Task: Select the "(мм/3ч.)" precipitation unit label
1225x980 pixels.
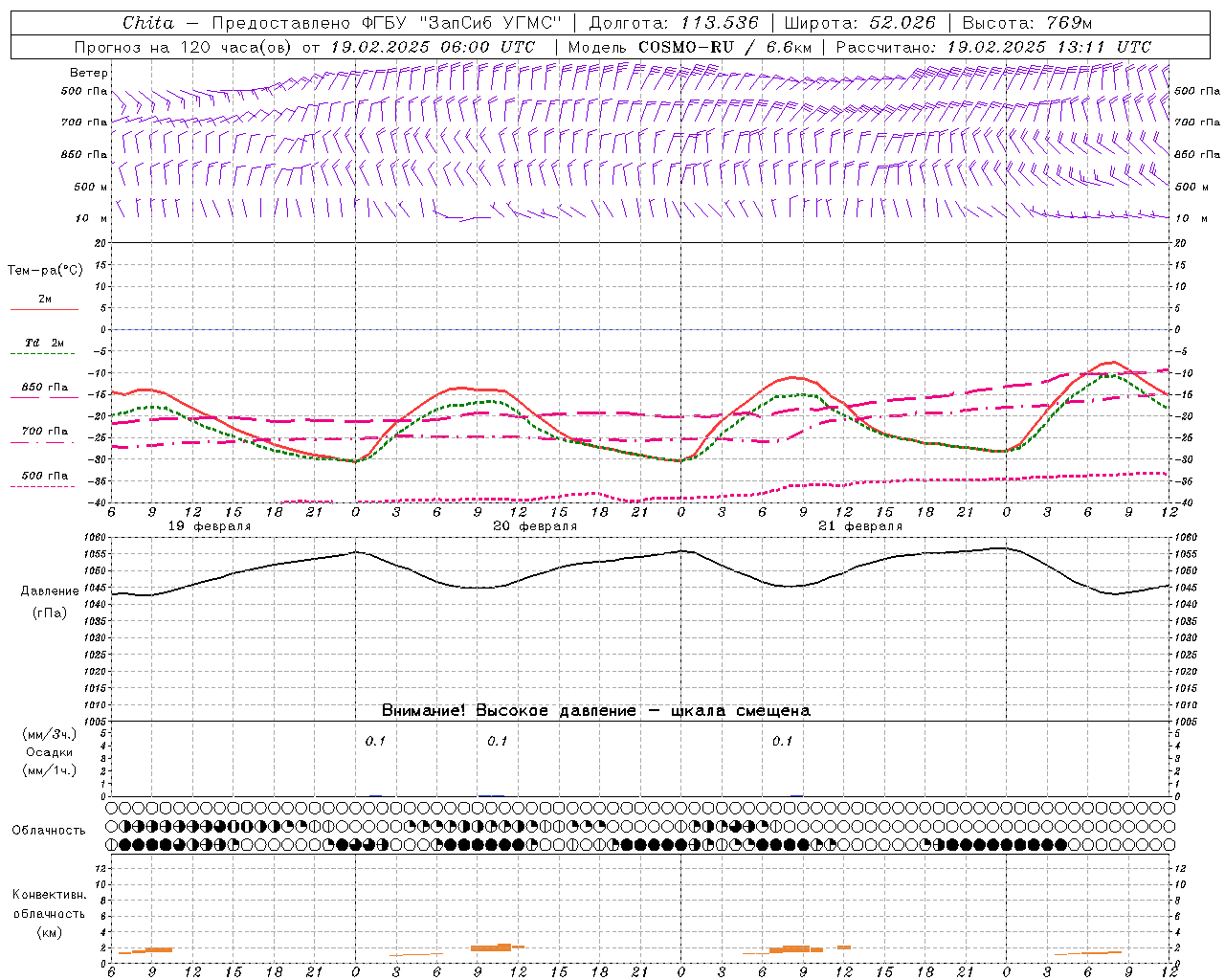Action: pos(50,734)
